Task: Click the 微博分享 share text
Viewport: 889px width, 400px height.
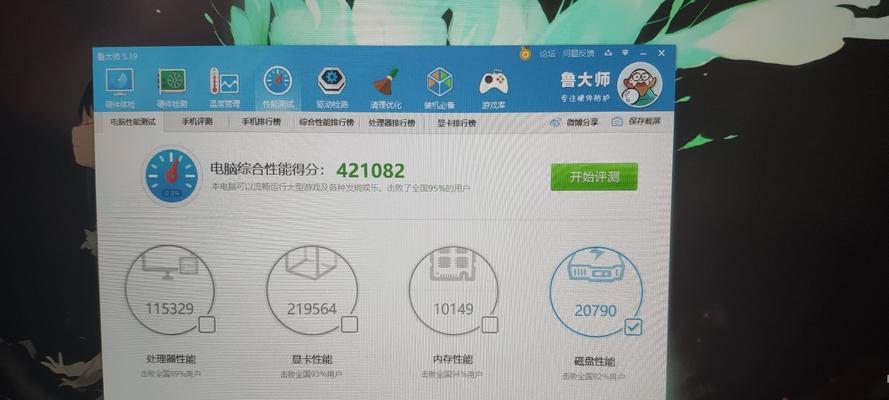Action: tap(582, 122)
